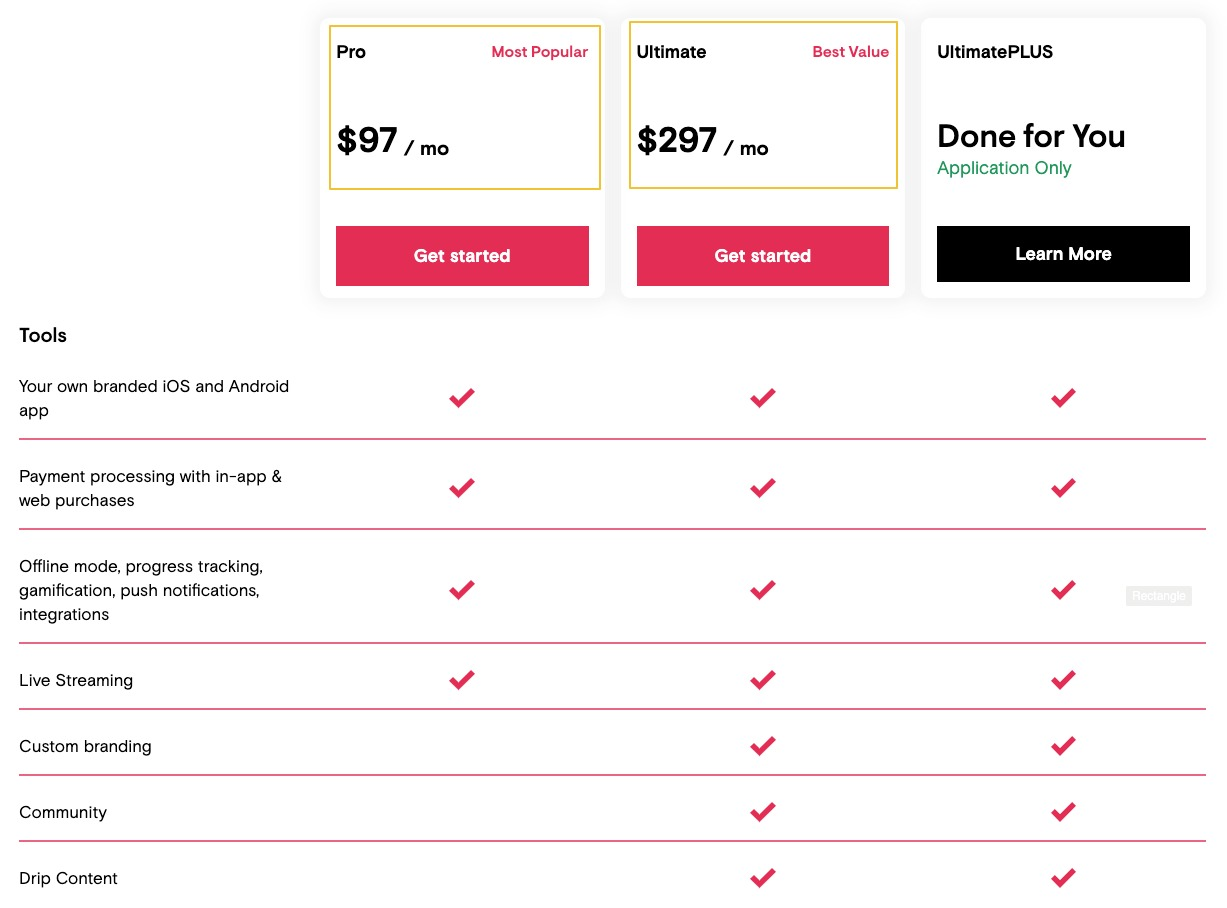This screenshot has width=1227, height=908.
Task: Click Pro checkmark for branded iOS and Android app
Action: click(461, 398)
